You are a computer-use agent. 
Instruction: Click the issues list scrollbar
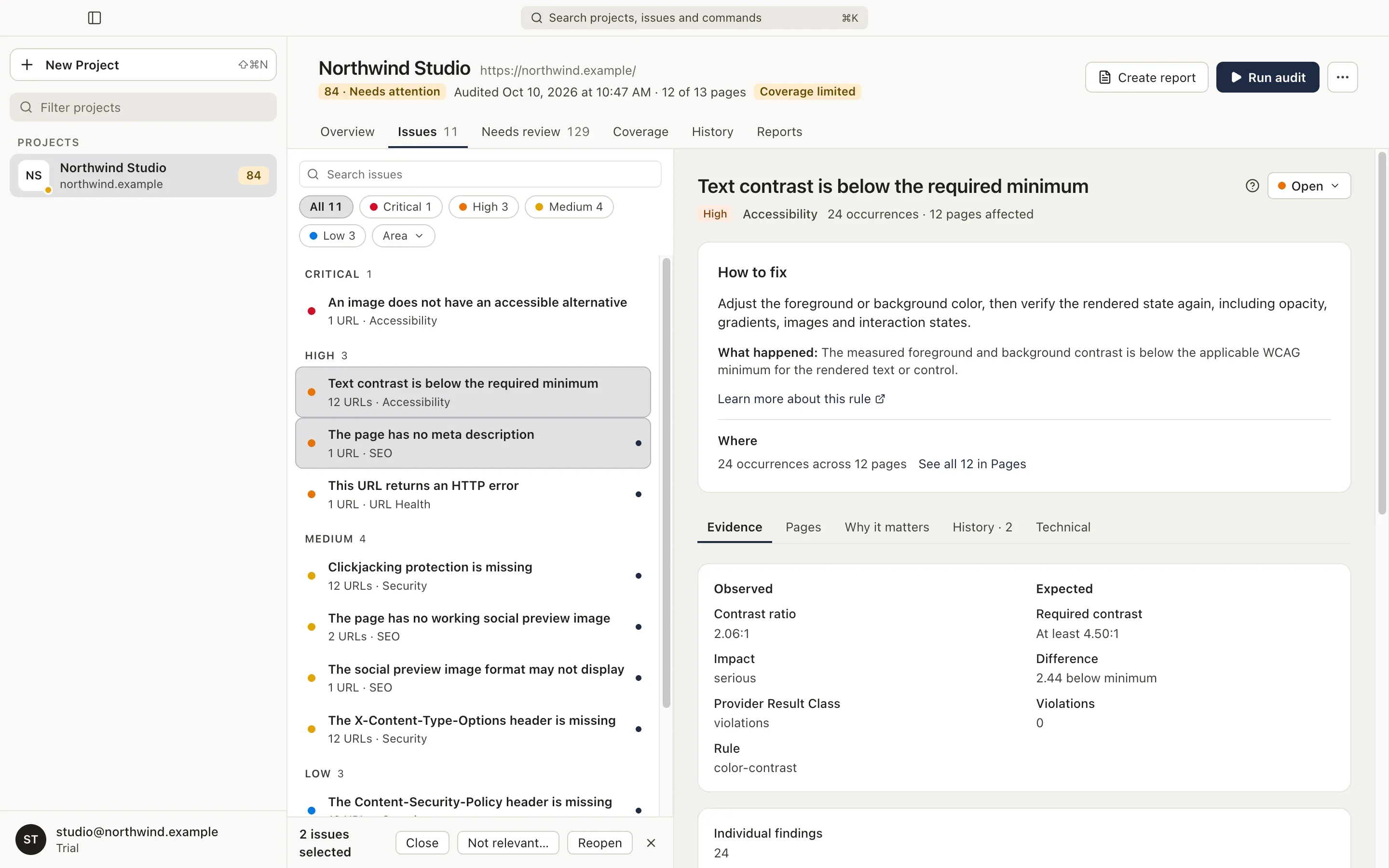coord(666,482)
